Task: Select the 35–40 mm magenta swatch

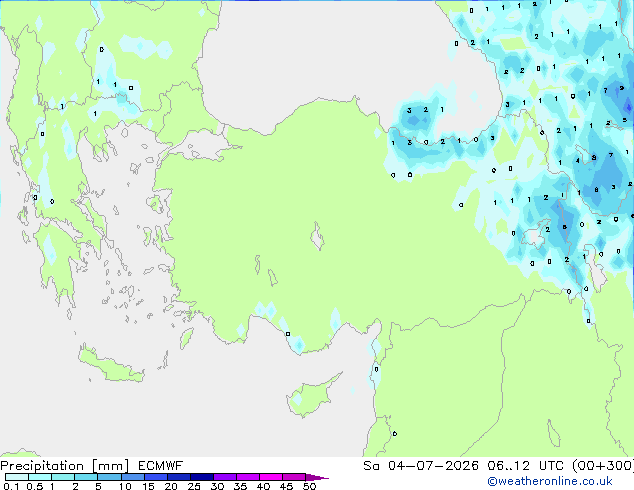Action: coord(248,477)
